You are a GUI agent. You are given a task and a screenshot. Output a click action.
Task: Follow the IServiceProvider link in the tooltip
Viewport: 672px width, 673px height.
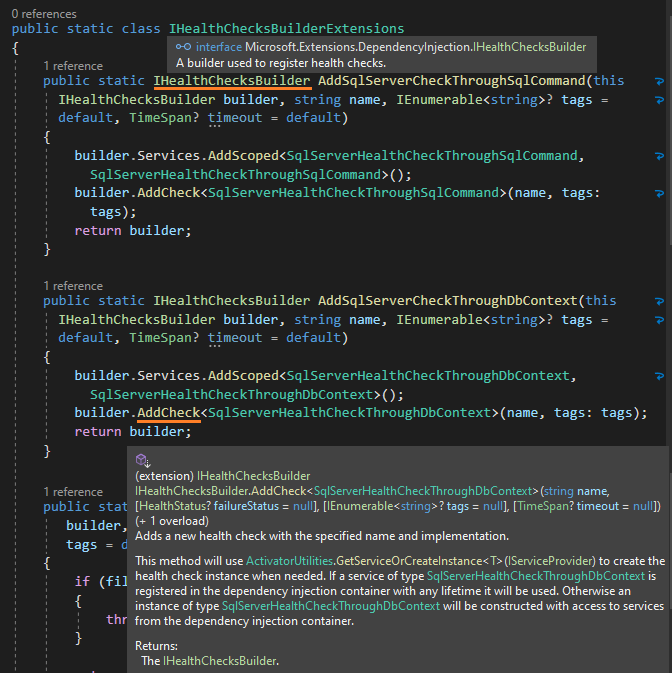[x=548, y=561]
